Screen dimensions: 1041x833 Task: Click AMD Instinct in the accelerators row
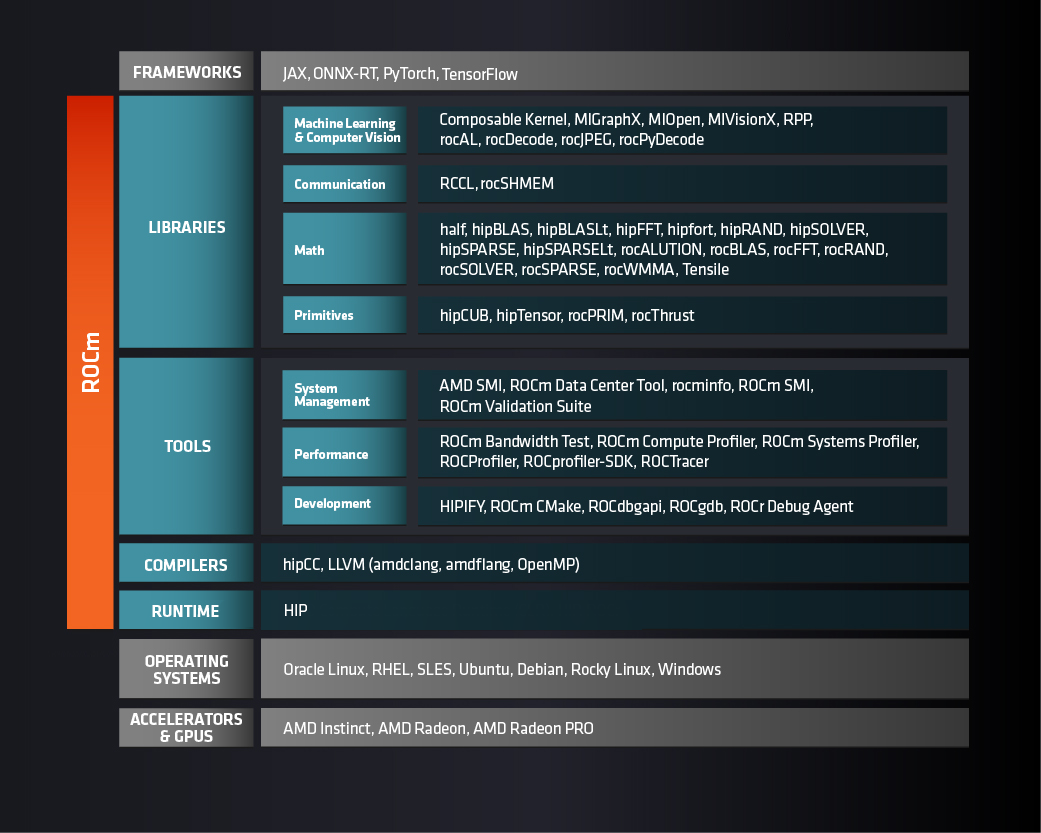(x=326, y=728)
